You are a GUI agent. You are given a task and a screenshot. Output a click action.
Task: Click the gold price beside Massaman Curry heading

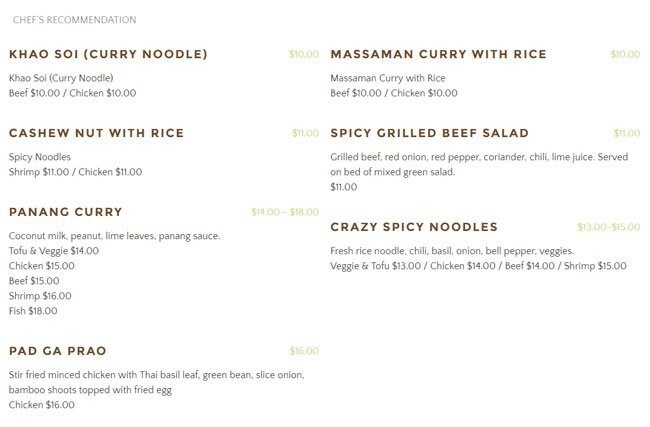click(x=625, y=54)
